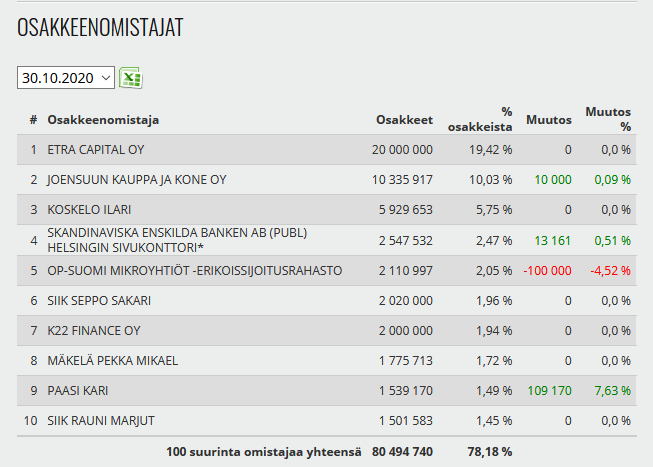This screenshot has height=467, width=653.
Task: Click the 100 suurinta omistajaa yhteensä row
Action: tap(263, 452)
